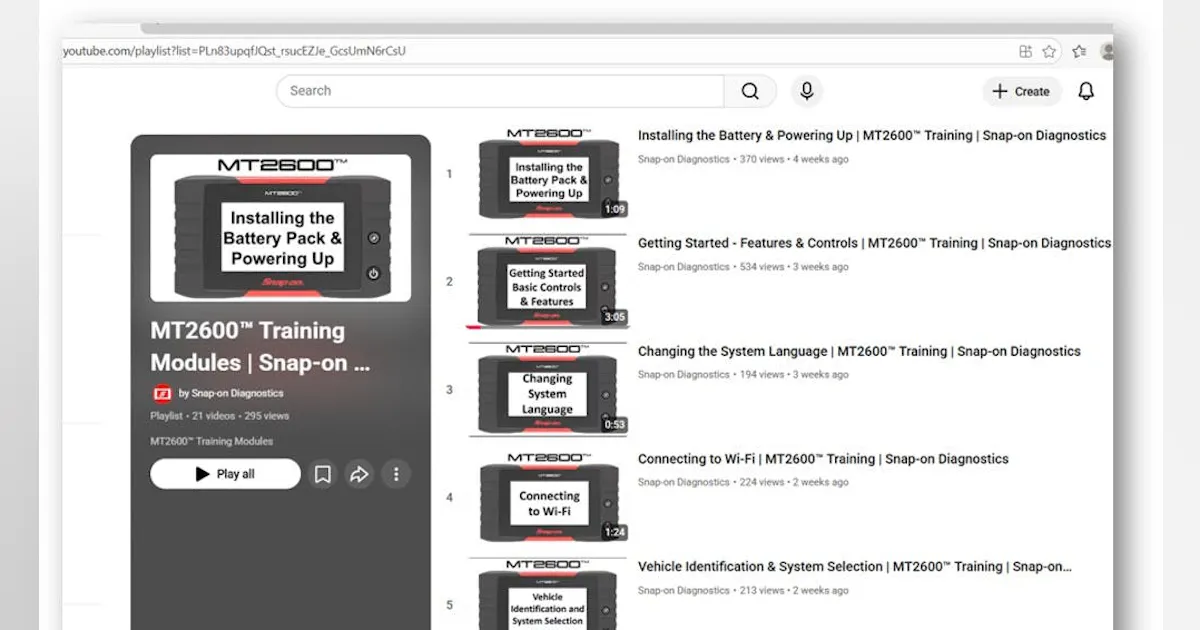This screenshot has height=630, width=1200.
Task: Click 'Playlist · 21 videos · 295 views' text
Action: pyautogui.click(x=220, y=416)
